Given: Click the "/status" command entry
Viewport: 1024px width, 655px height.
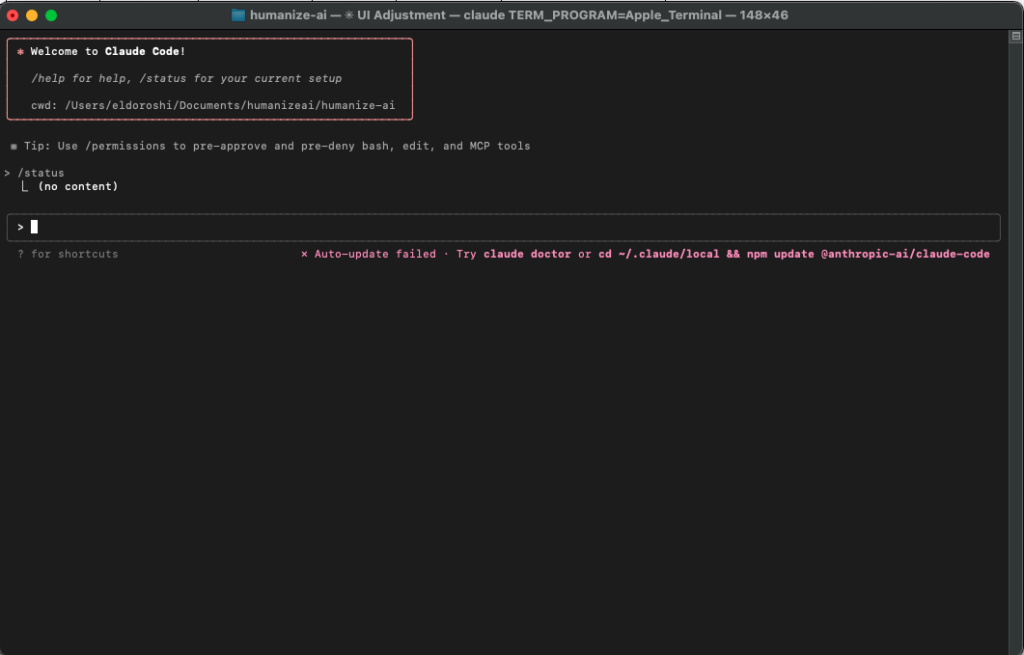Looking at the screenshot, I should pyautogui.click(x=40, y=173).
